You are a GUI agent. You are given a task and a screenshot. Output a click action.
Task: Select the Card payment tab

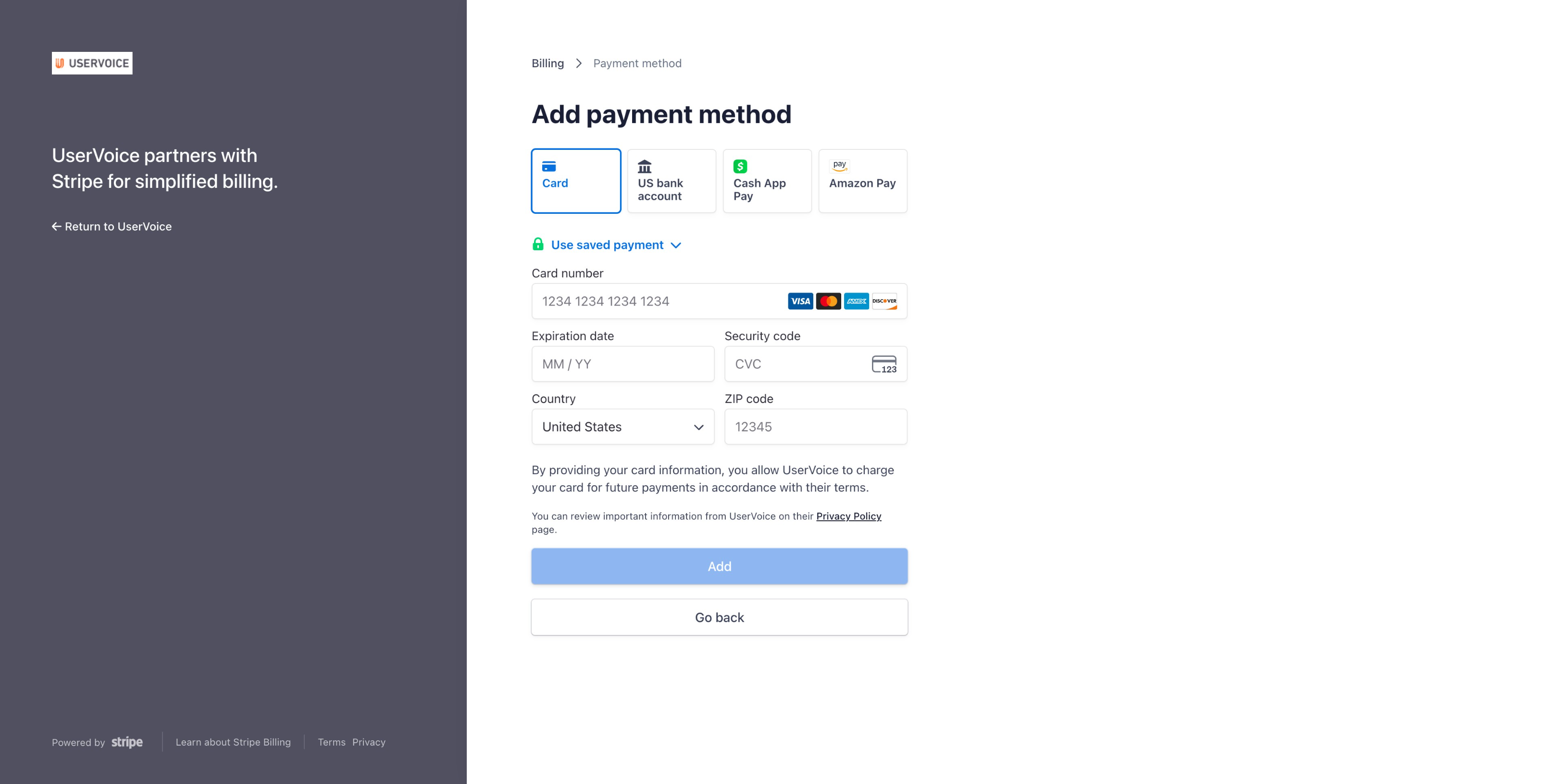(576, 181)
